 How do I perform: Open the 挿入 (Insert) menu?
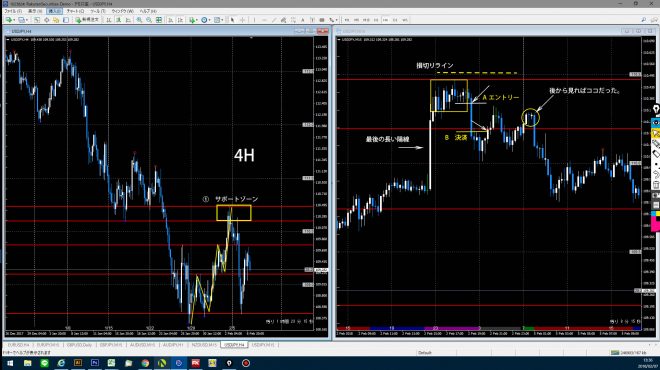54,11
